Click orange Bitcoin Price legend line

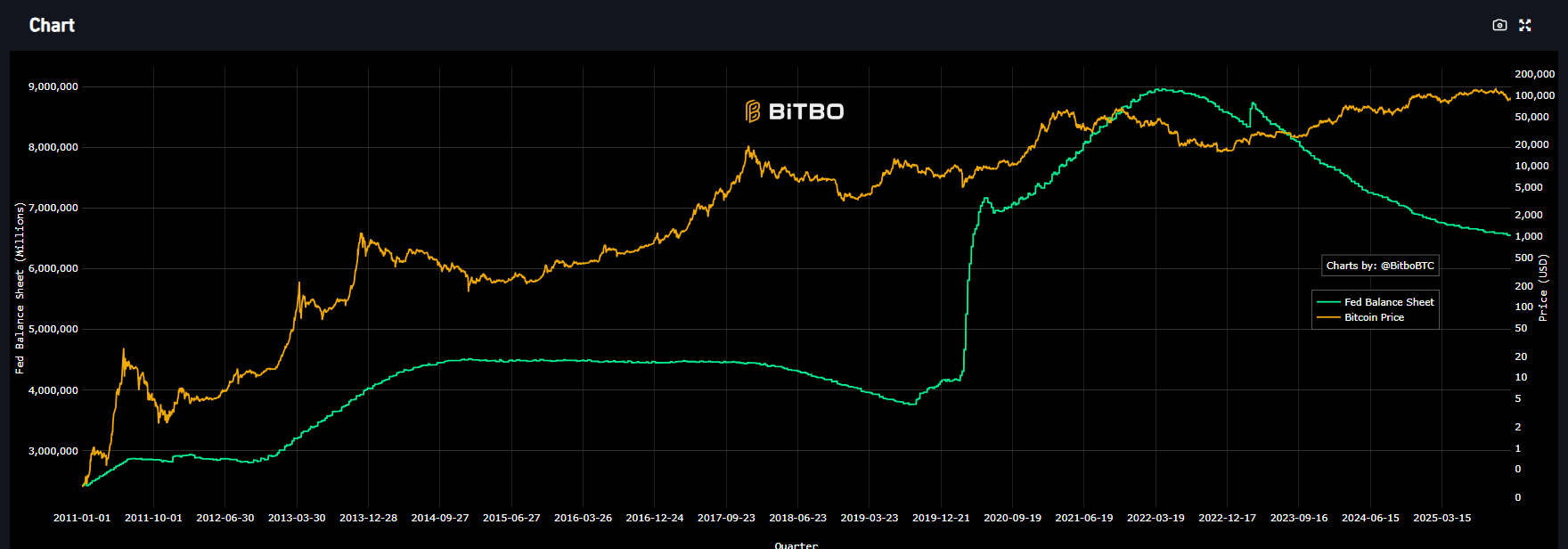(1328, 317)
